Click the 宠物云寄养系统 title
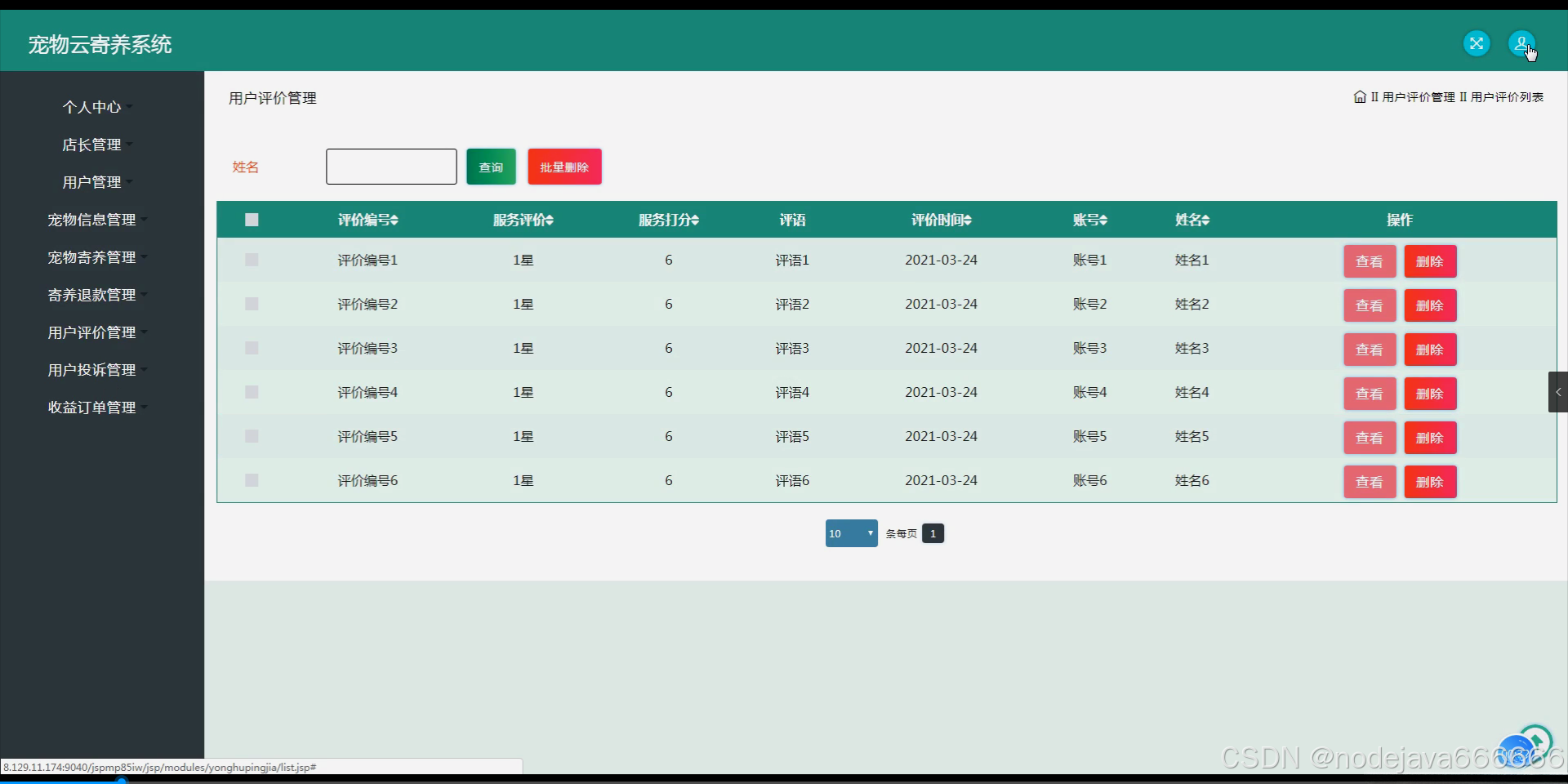The width and height of the screenshot is (1568, 784). pyautogui.click(x=100, y=45)
